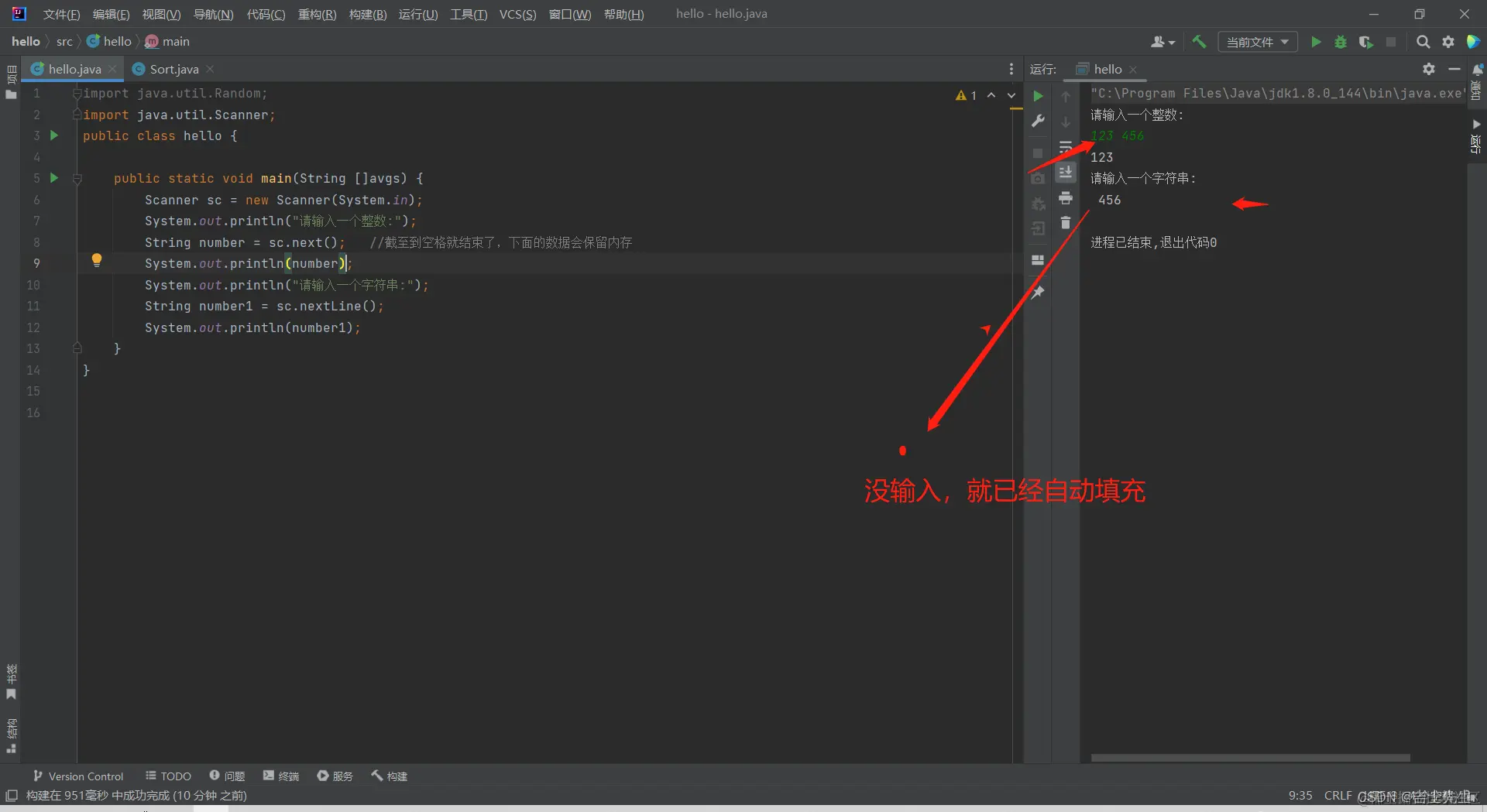
Task: Close the Sort.java tab
Action: tap(210, 69)
